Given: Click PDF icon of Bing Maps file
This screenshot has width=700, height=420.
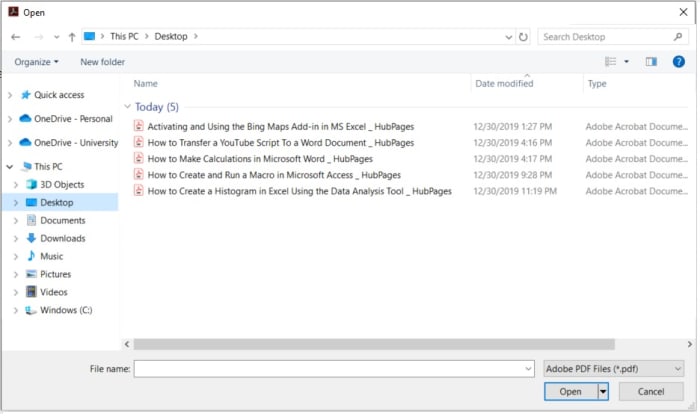Looking at the screenshot, I should click(x=139, y=126).
